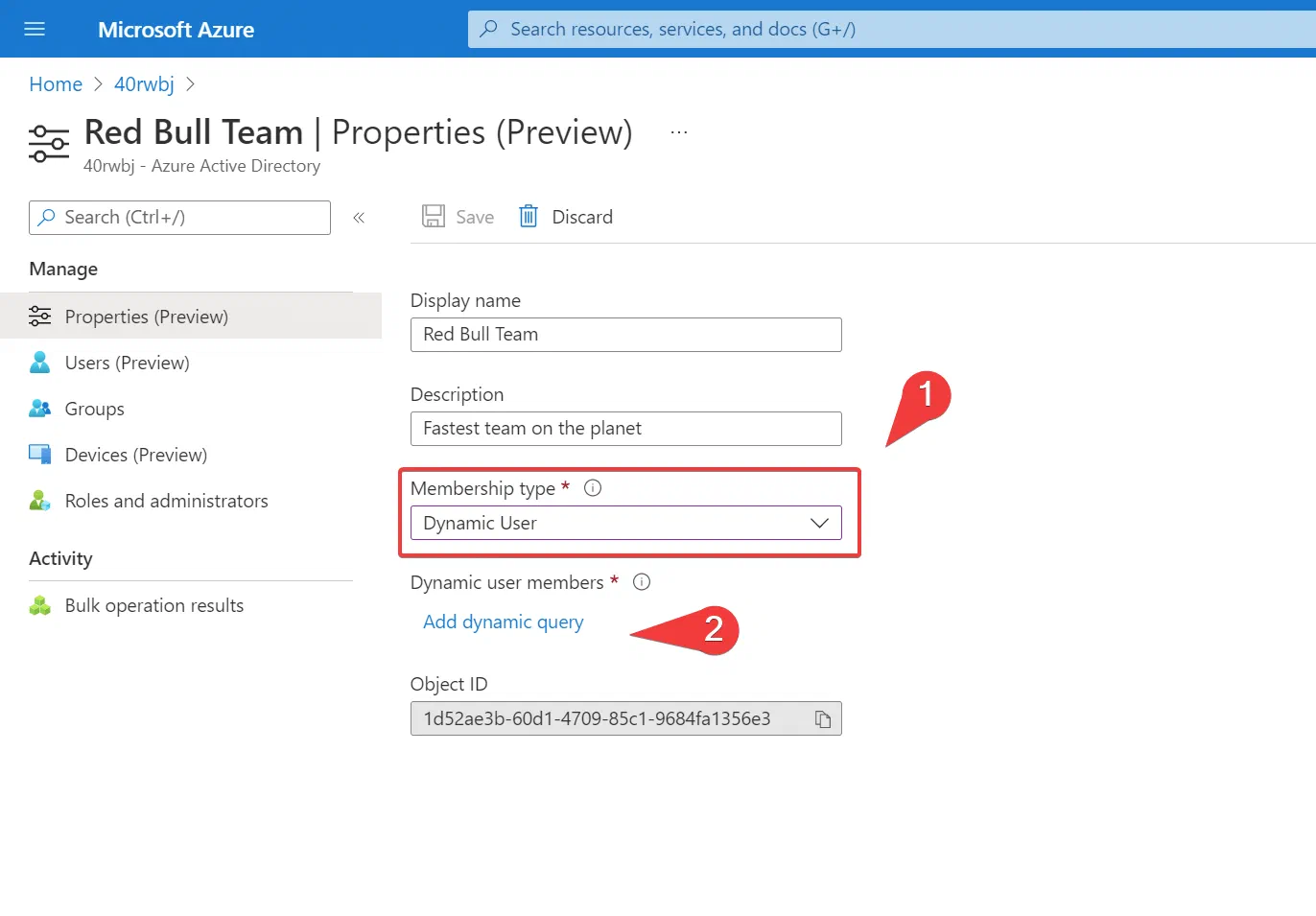Click the Manage section heading

pos(63,270)
